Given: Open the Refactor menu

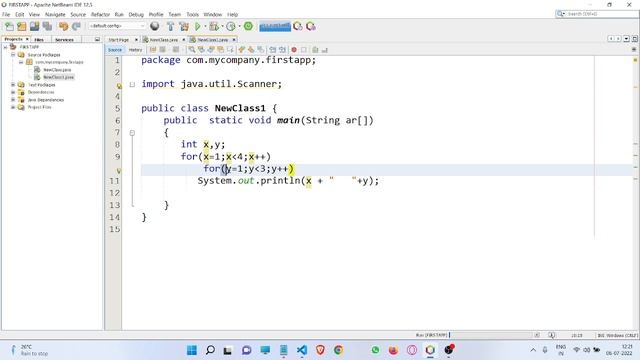Looking at the screenshot, I should click(x=100, y=14).
